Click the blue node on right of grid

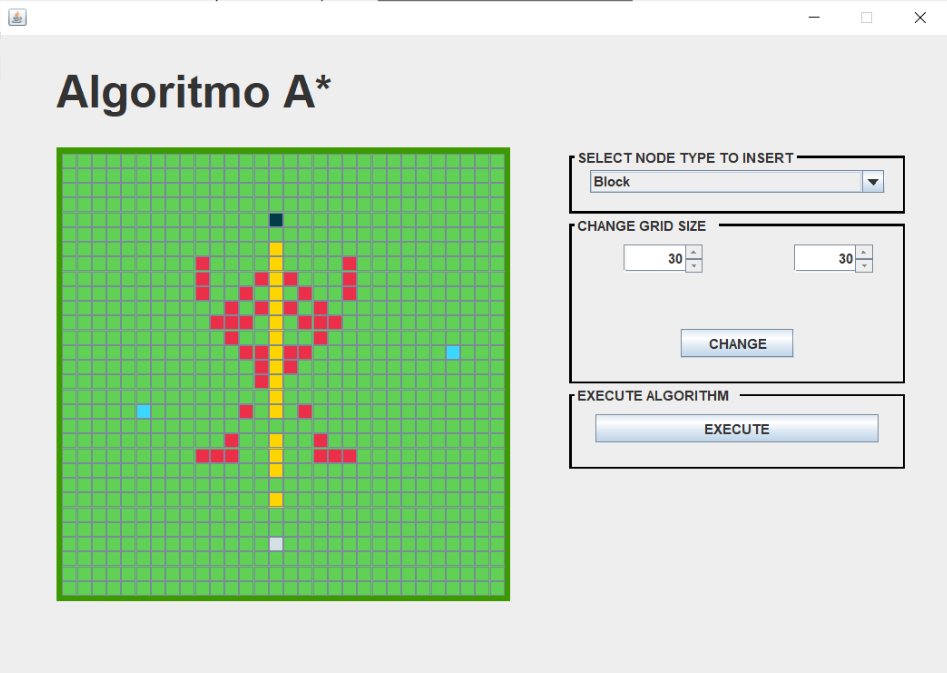click(x=453, y=352)
